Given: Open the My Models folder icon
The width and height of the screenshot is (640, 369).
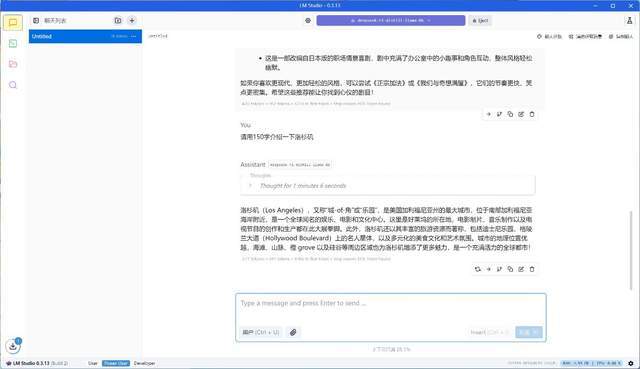Looking at the screenshot, I should 13,64.
